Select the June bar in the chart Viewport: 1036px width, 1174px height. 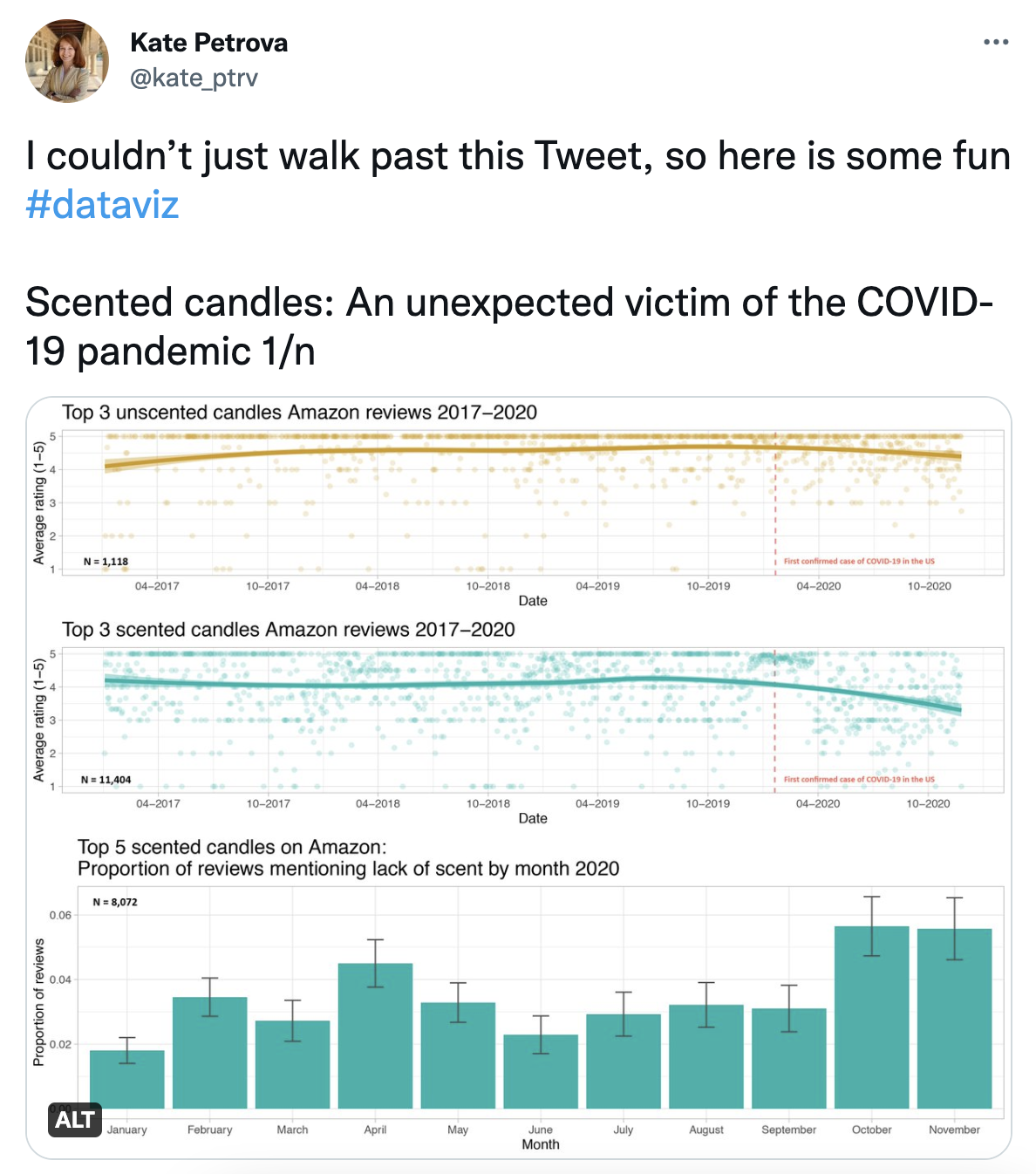(541, 1073)
